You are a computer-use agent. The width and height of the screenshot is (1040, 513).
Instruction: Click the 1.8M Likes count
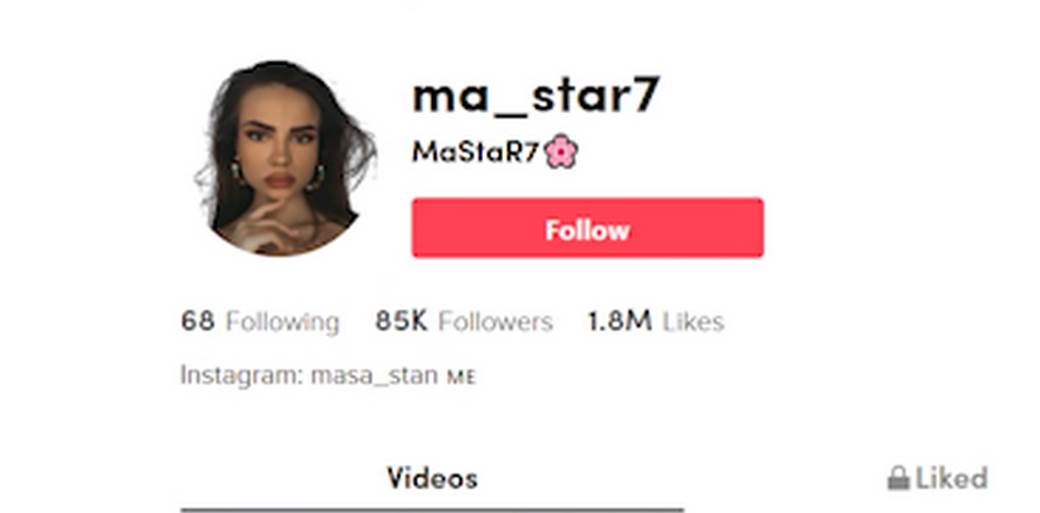pyautogui.click(x=619, y=321)
